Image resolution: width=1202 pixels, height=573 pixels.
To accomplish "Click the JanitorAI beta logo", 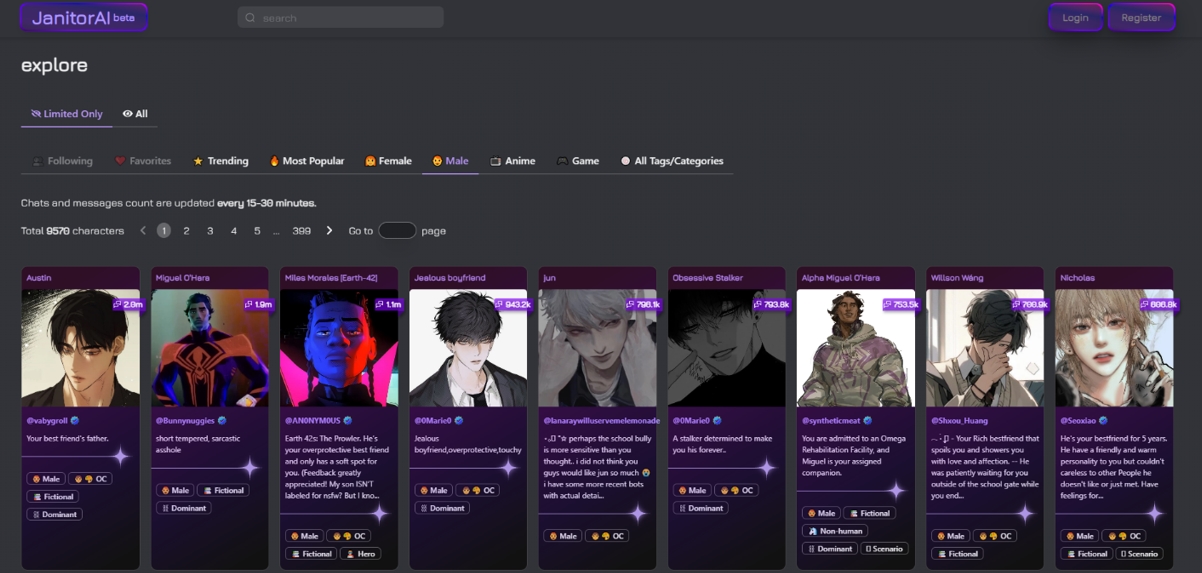I will [x=83, y=18].
